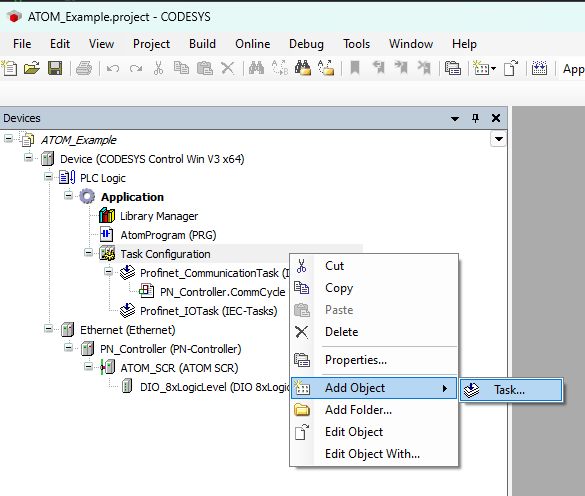Open the Add Object toolbar dropdown arrow
The height and width of the screenshot is (496, 585).
click(x=494, y=69)
